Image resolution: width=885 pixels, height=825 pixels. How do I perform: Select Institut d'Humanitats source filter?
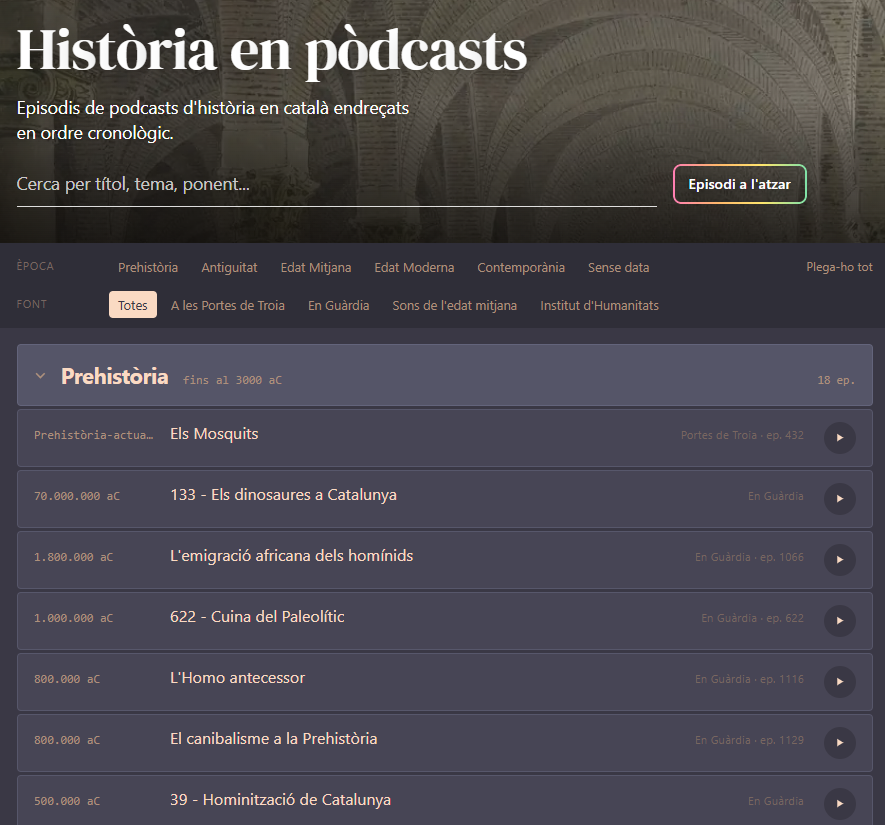tap(599, 305)
